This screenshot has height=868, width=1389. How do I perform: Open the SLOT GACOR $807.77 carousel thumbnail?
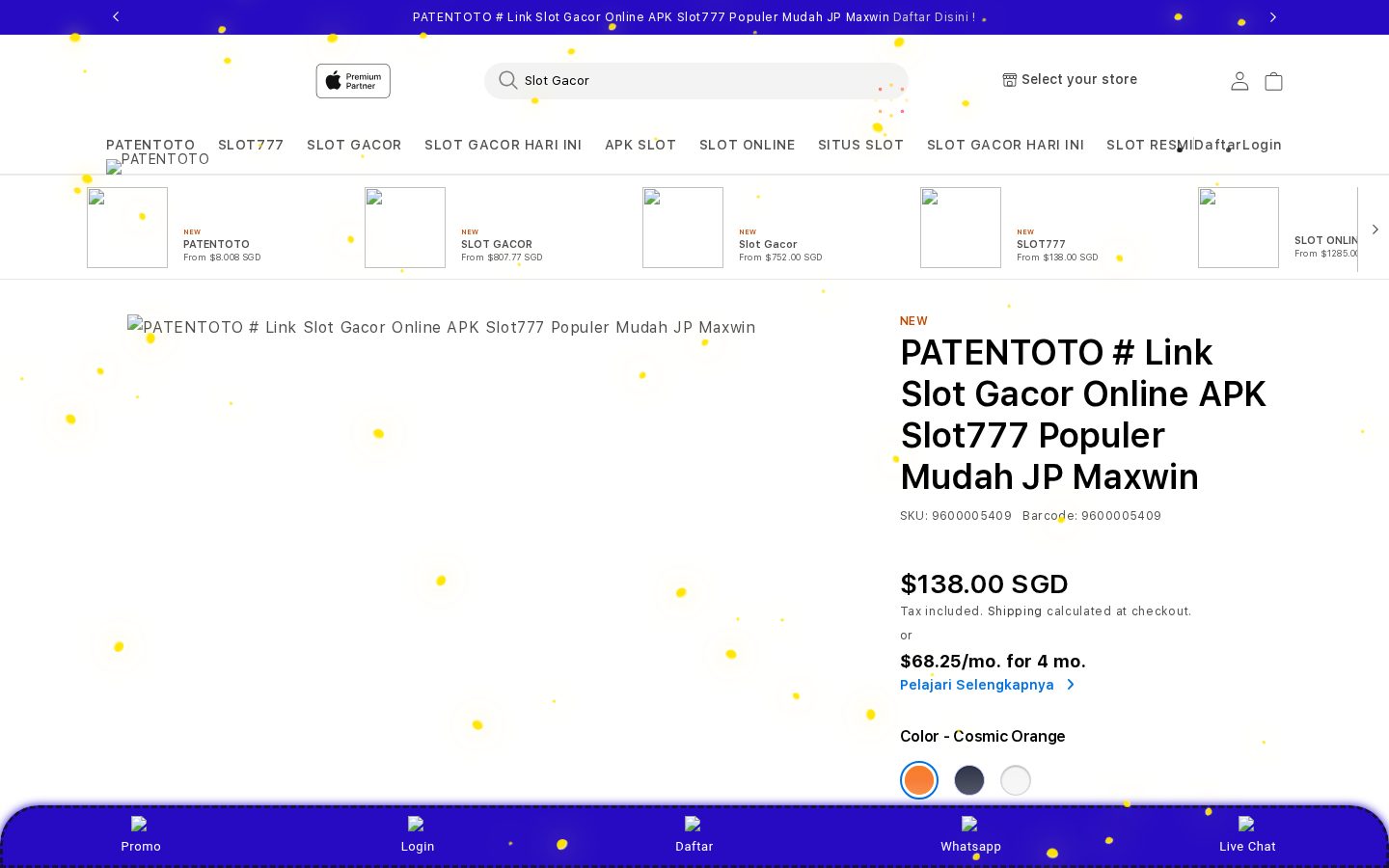[405, 228]
